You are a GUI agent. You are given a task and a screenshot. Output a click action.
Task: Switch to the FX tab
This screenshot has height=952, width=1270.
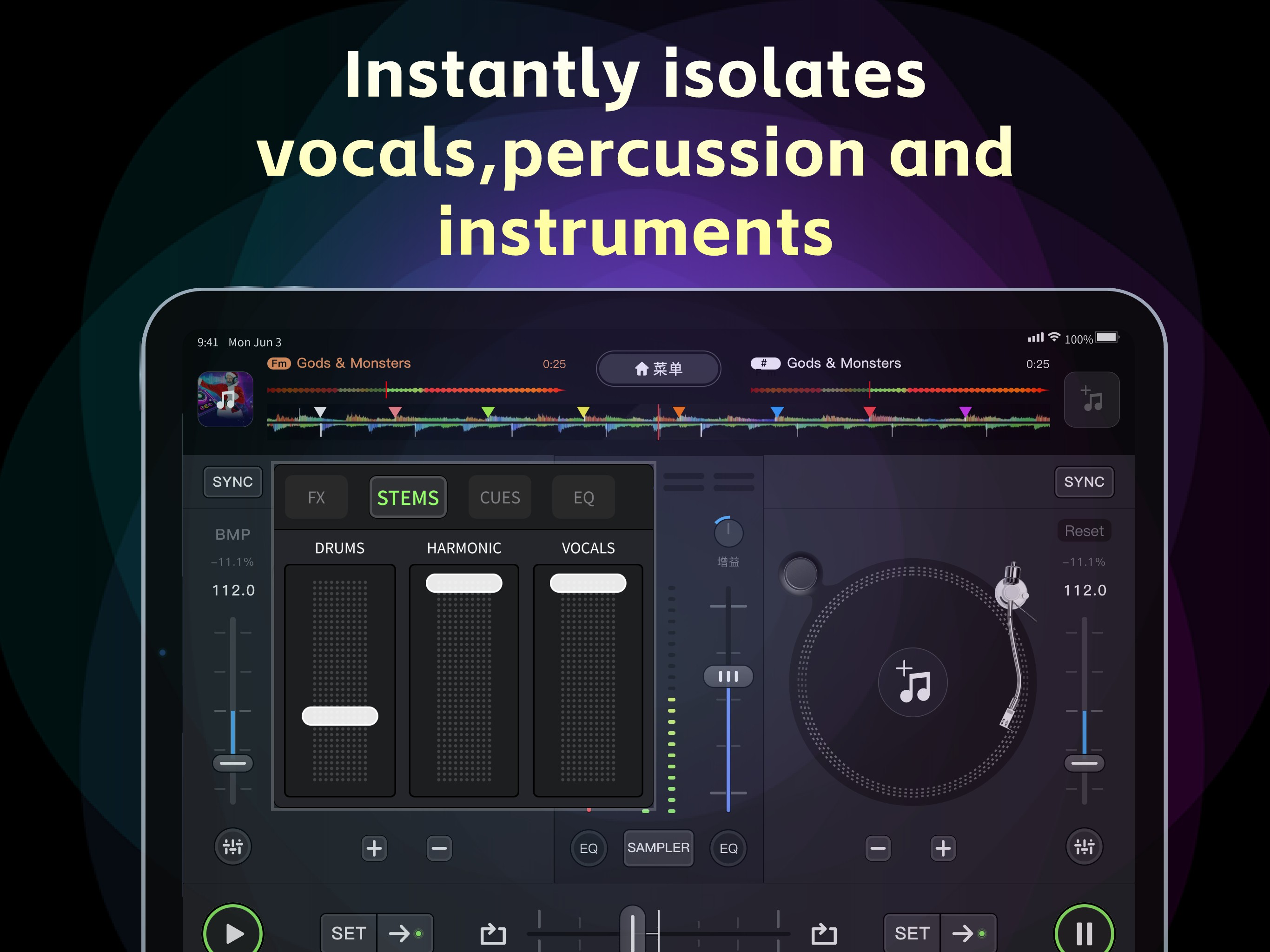point(317,497)
